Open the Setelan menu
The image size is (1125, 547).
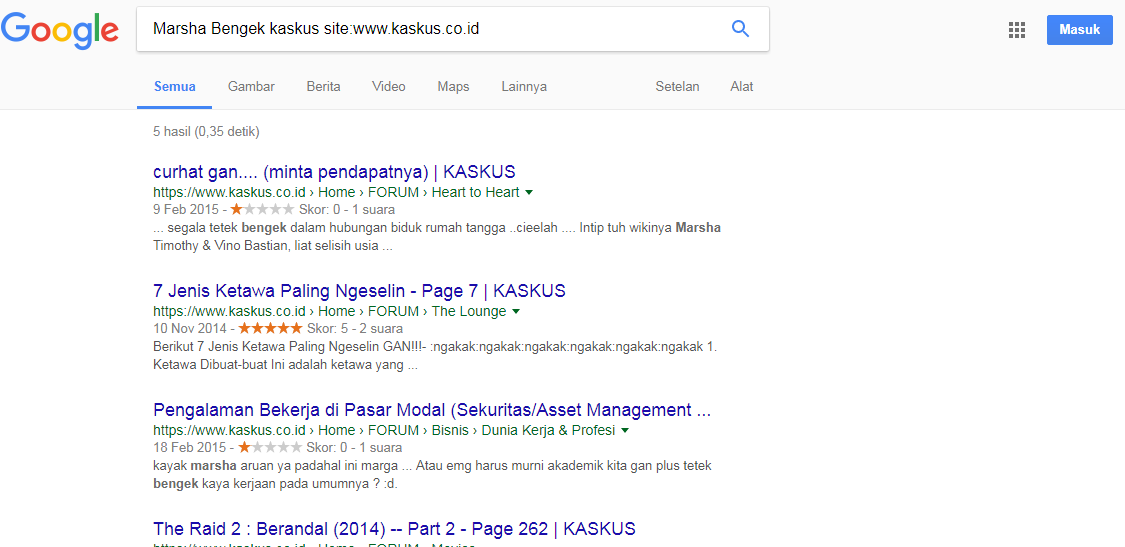point(677,87)
